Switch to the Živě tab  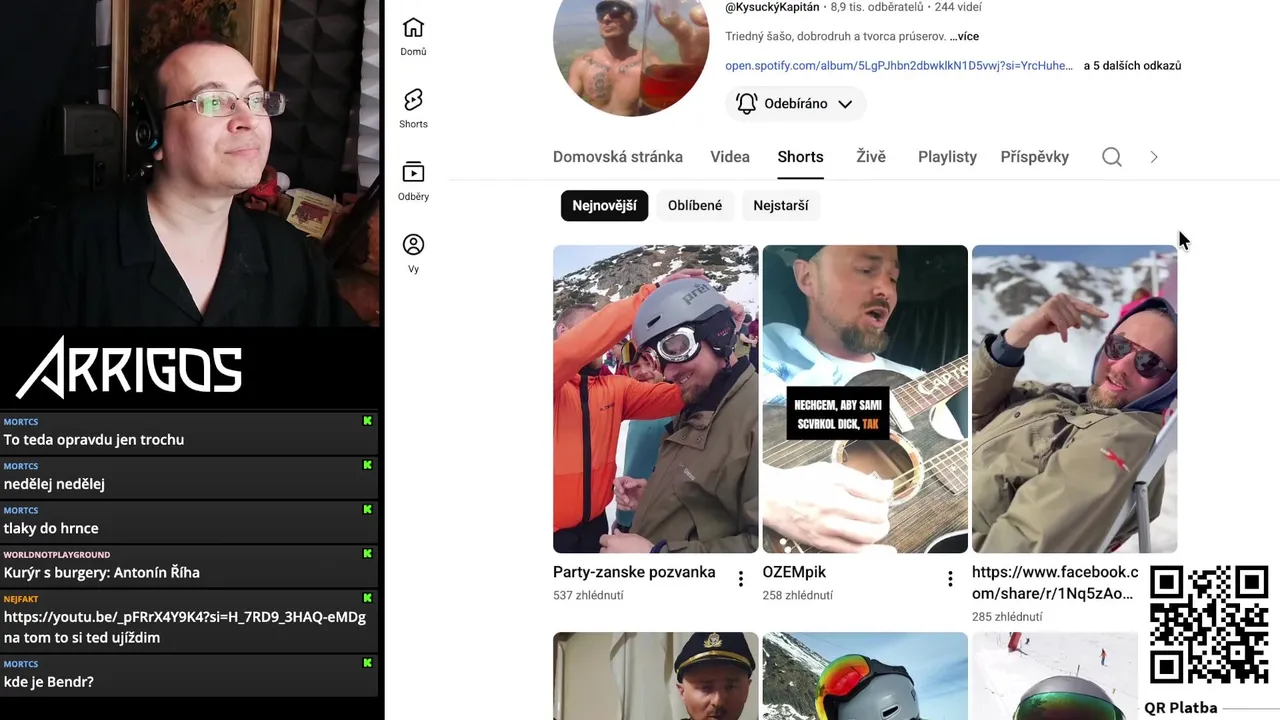point(871,157)
